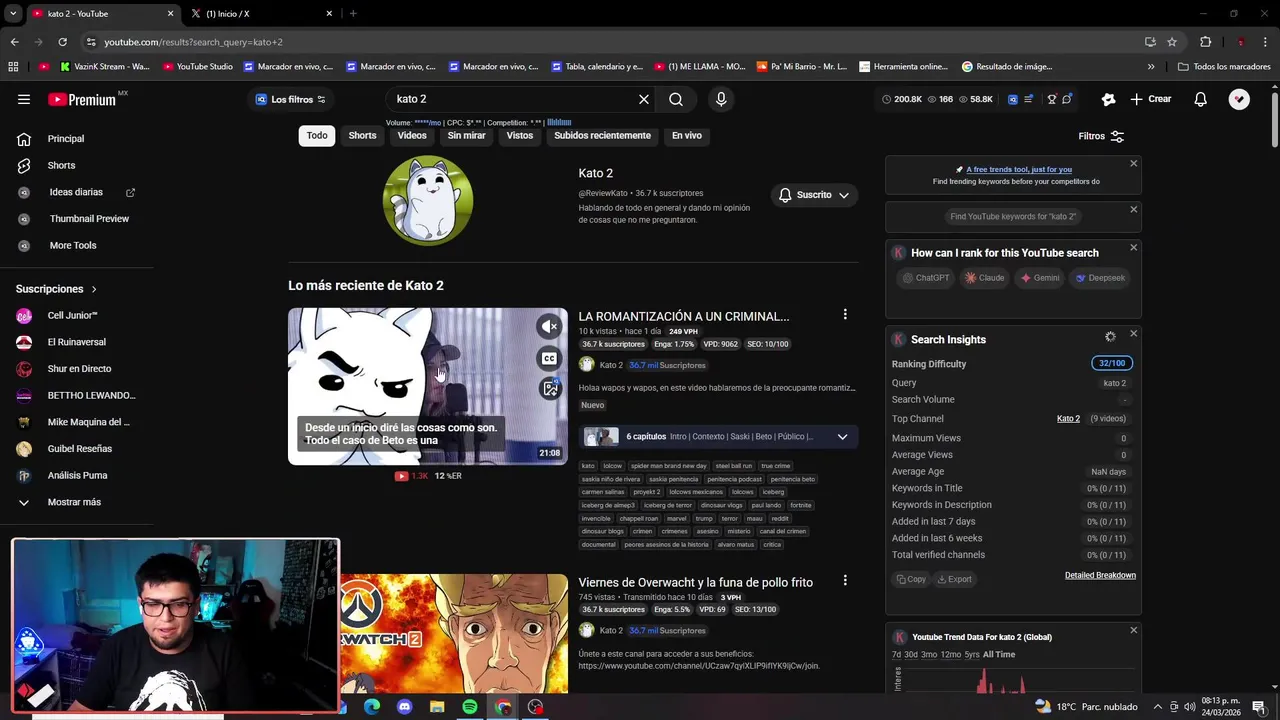Screen dimensions: 1280x720
Task: Open the A free trends tool link
Action: [x=1019, y=169]
